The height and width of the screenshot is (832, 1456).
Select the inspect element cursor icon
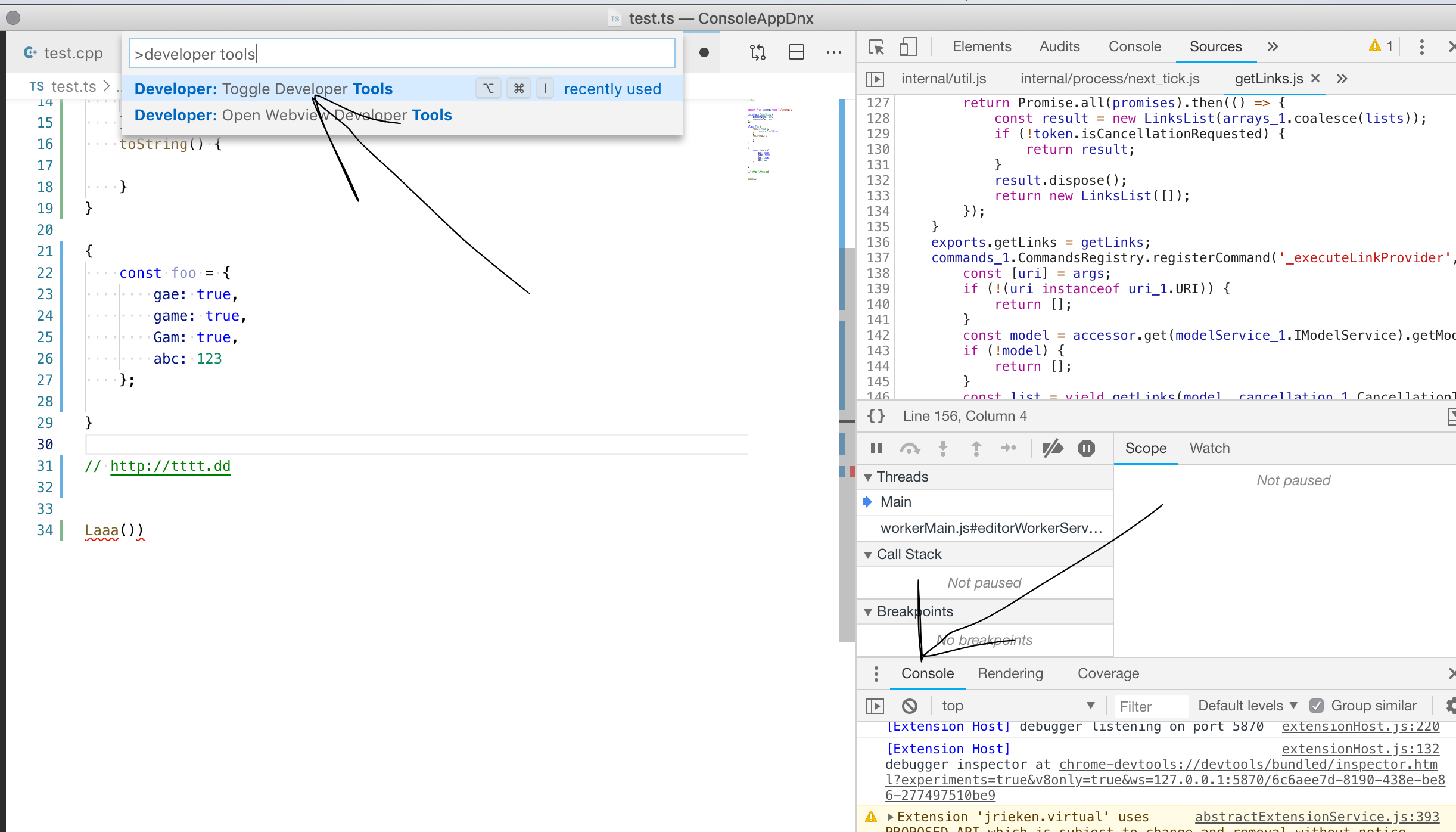pyautogui.click(x=876, y=47)
